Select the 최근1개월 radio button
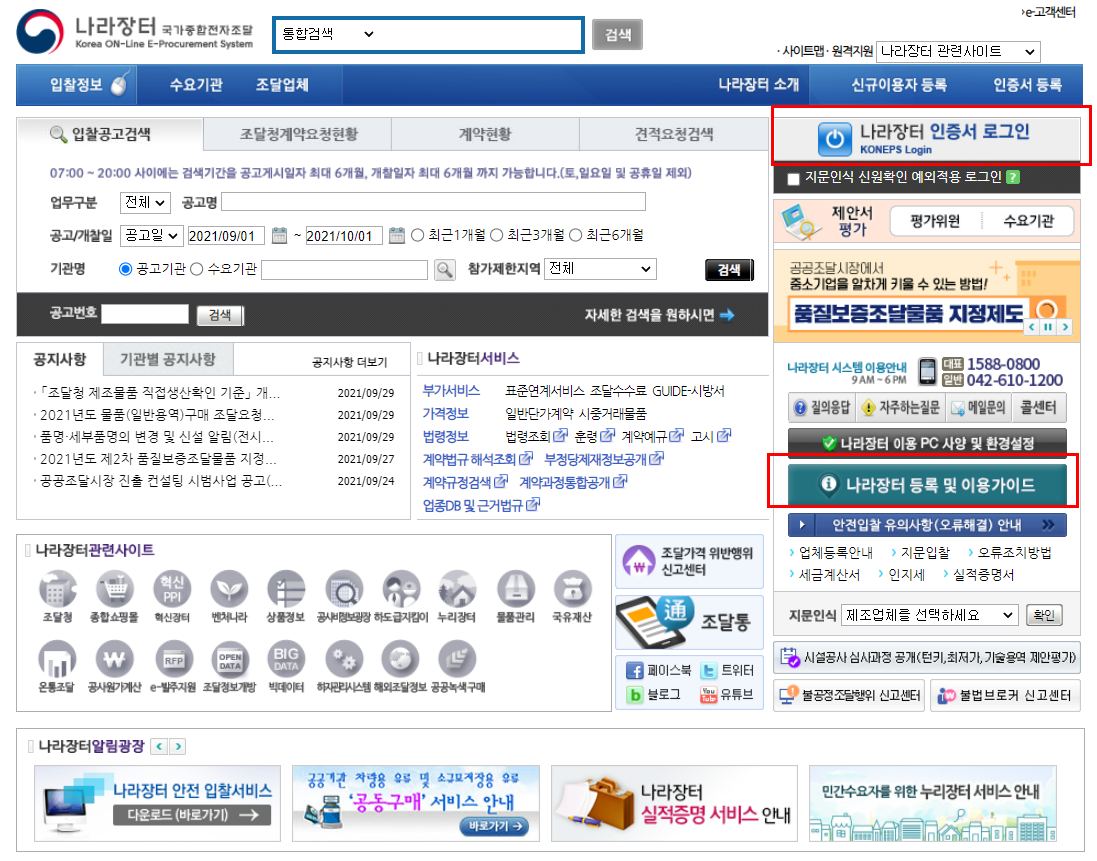Image resolution: width=1097 pixels, height=861 pixels. [418, 235]
